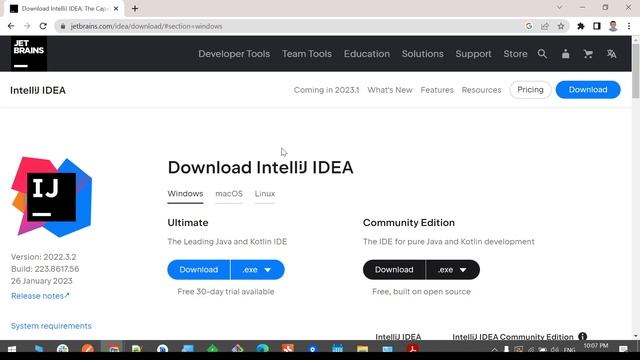The width and height of the screenshot is (640, 360).
Task: Open the Team Tools menu
Action: pos(307,54)
